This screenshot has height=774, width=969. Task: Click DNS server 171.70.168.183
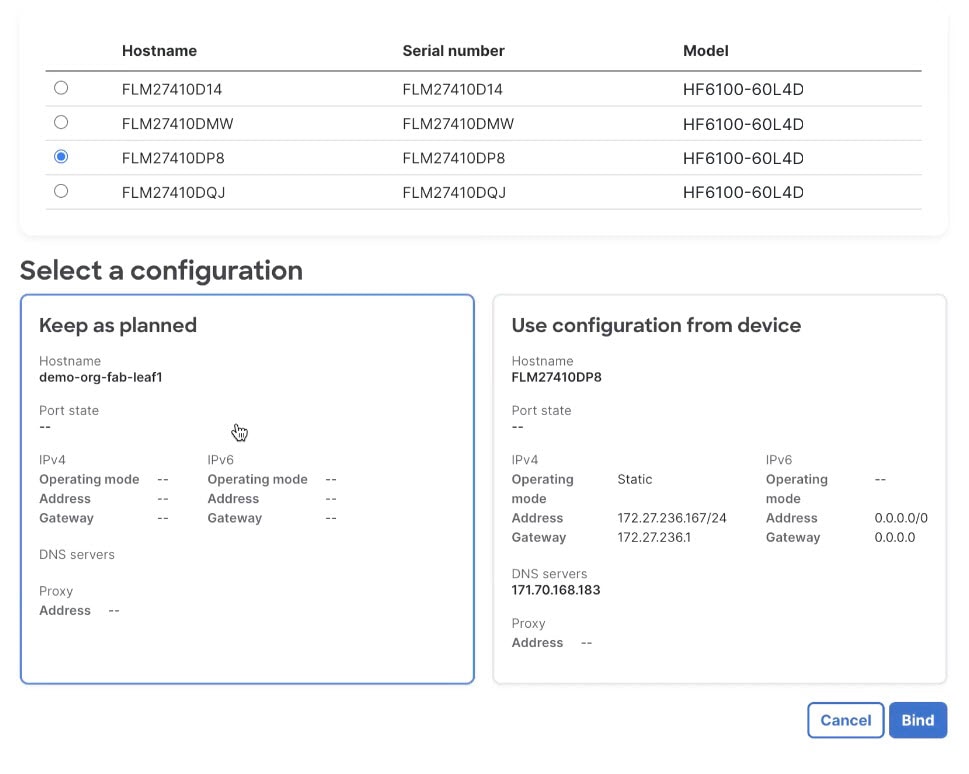(x=556, y=590)
